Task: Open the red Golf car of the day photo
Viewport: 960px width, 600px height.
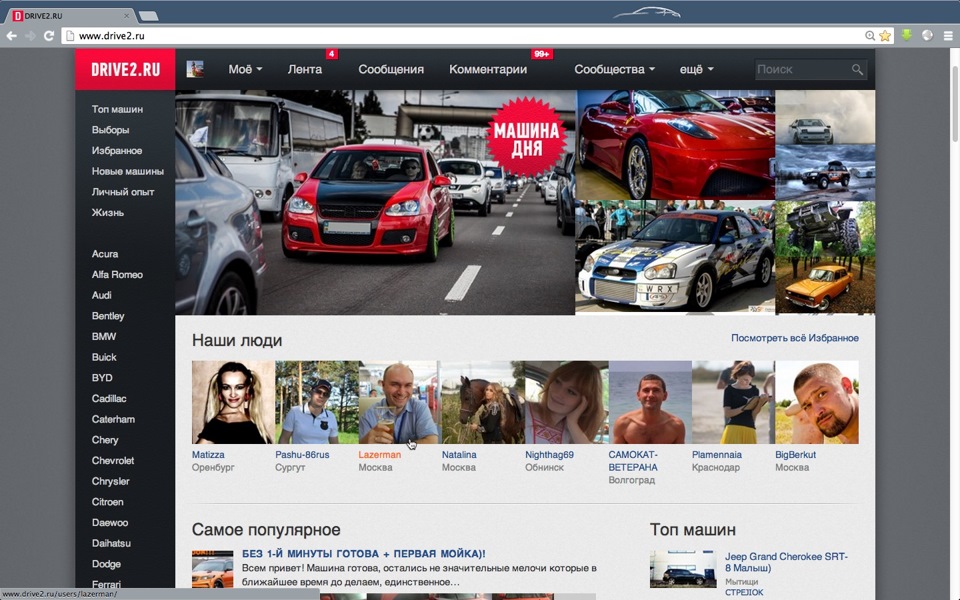Action: pos(375,203)
